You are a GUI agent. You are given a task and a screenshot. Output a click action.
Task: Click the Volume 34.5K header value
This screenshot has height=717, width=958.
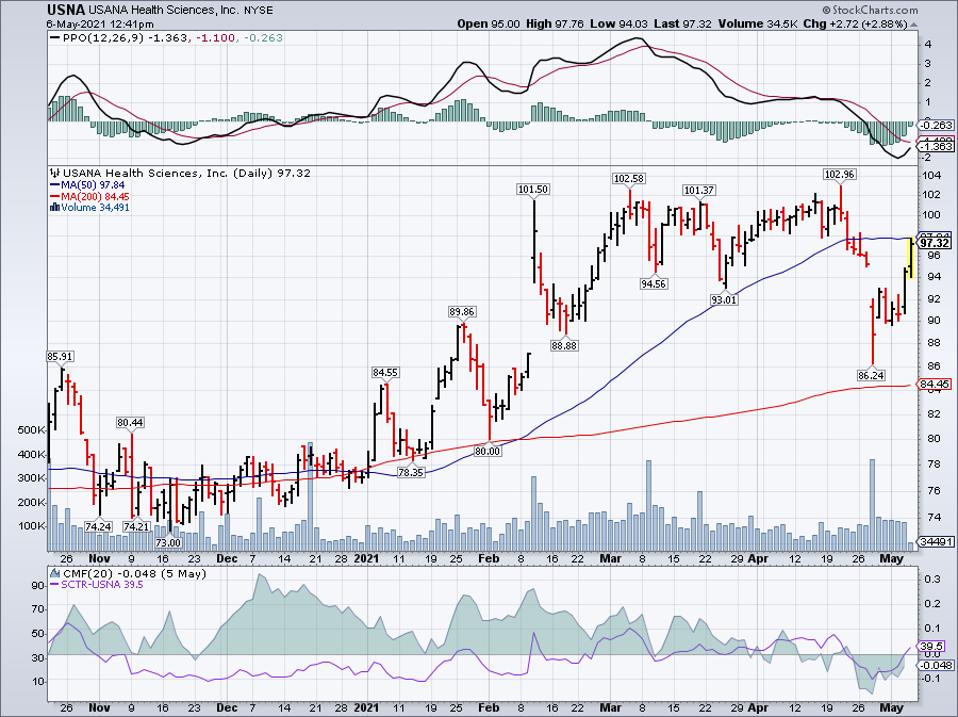point(758,24)
